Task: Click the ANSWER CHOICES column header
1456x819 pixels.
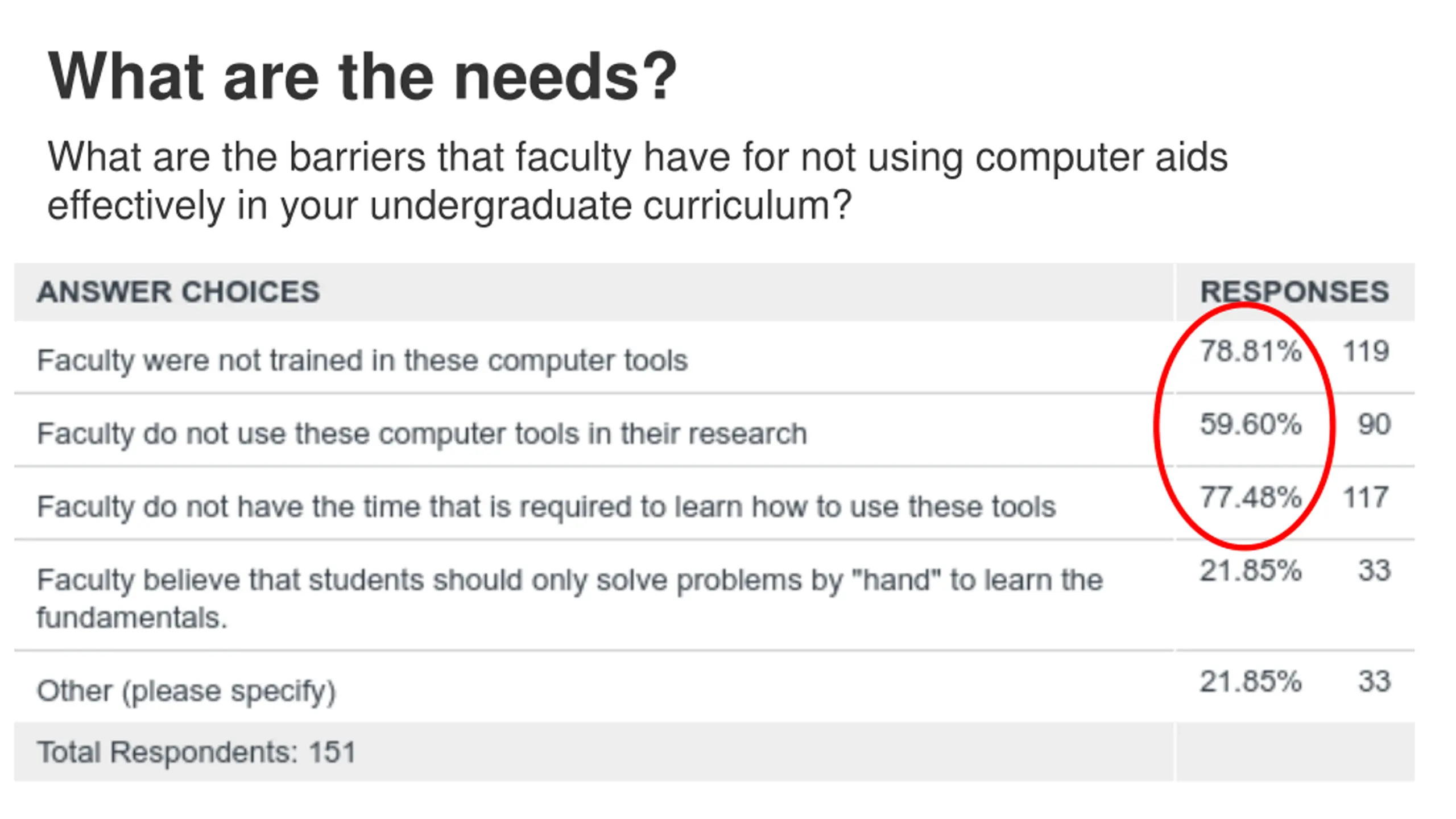Action: 179,292
